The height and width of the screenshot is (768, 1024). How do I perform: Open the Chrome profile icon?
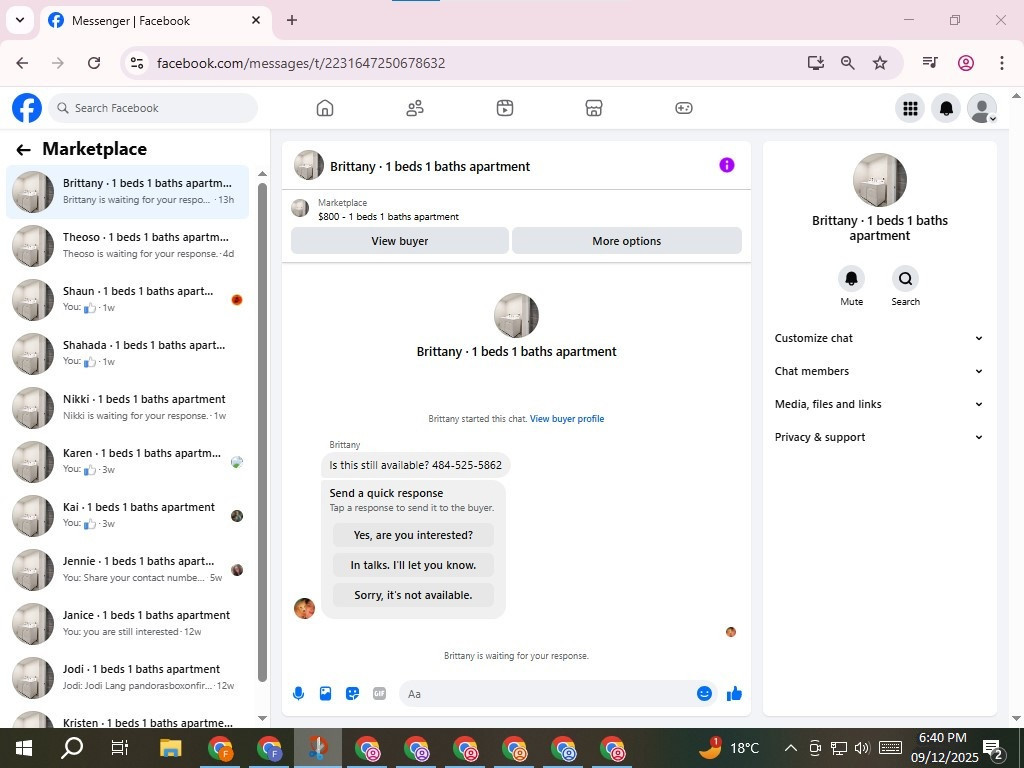coord(966,63)
